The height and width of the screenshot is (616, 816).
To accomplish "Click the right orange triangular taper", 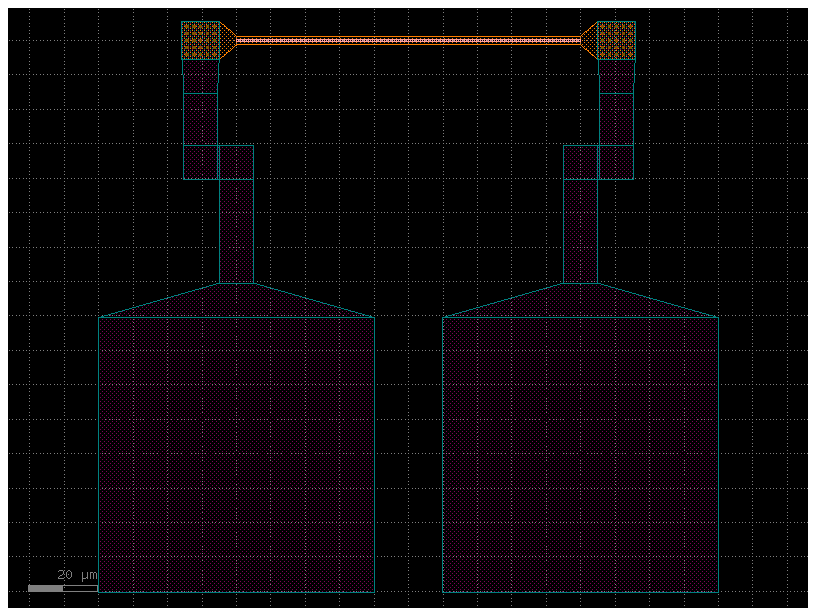I will tap(589, 40).
